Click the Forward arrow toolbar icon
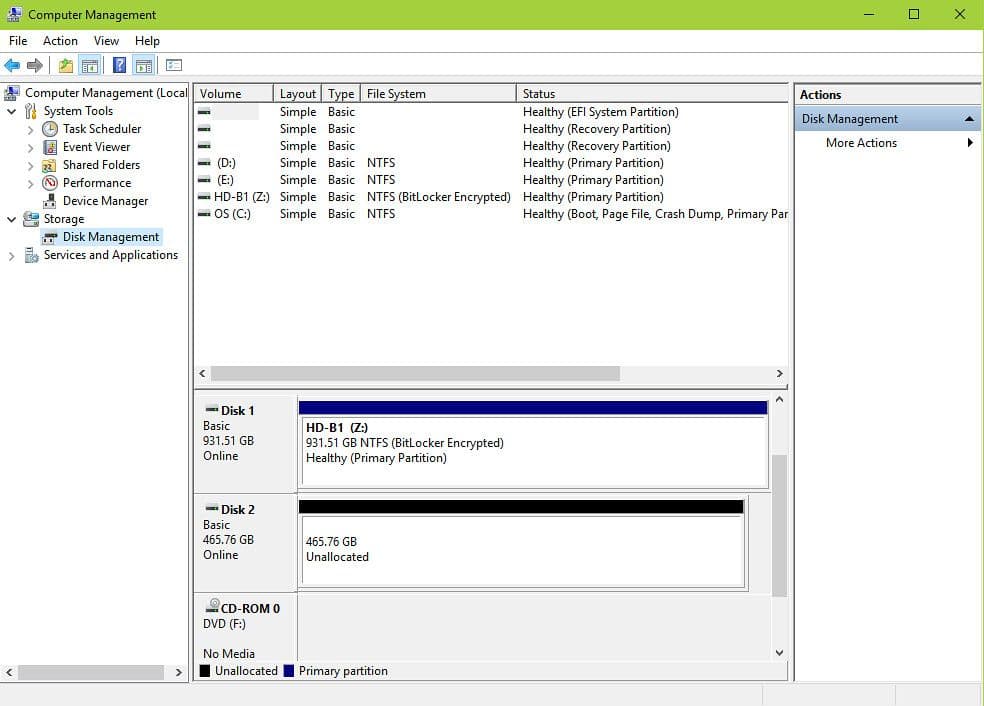Screen dimensions: 984x706 [35, 65]
